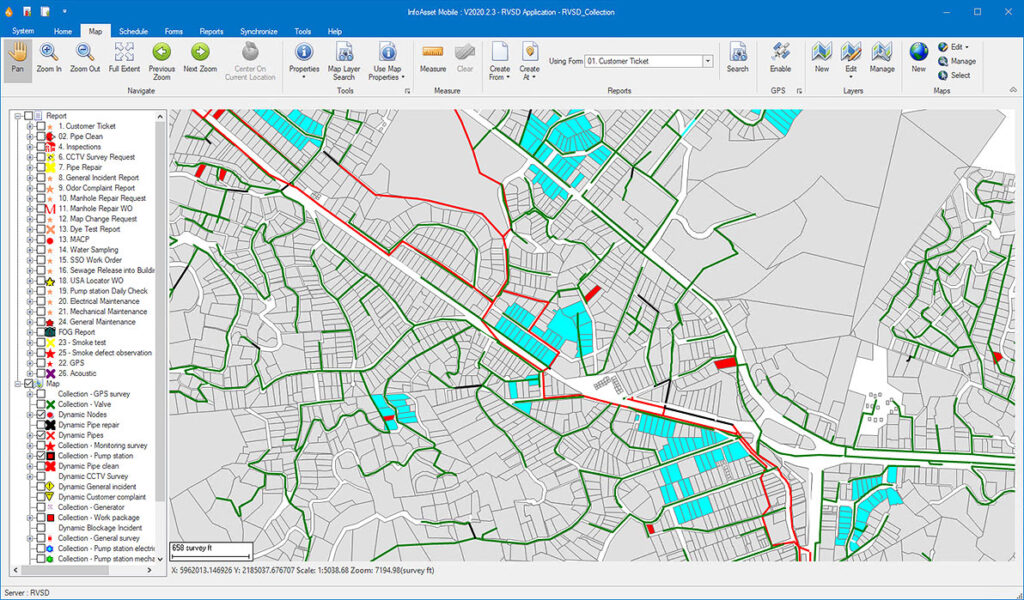Open the Manage layers tool

tap(882, 58)
